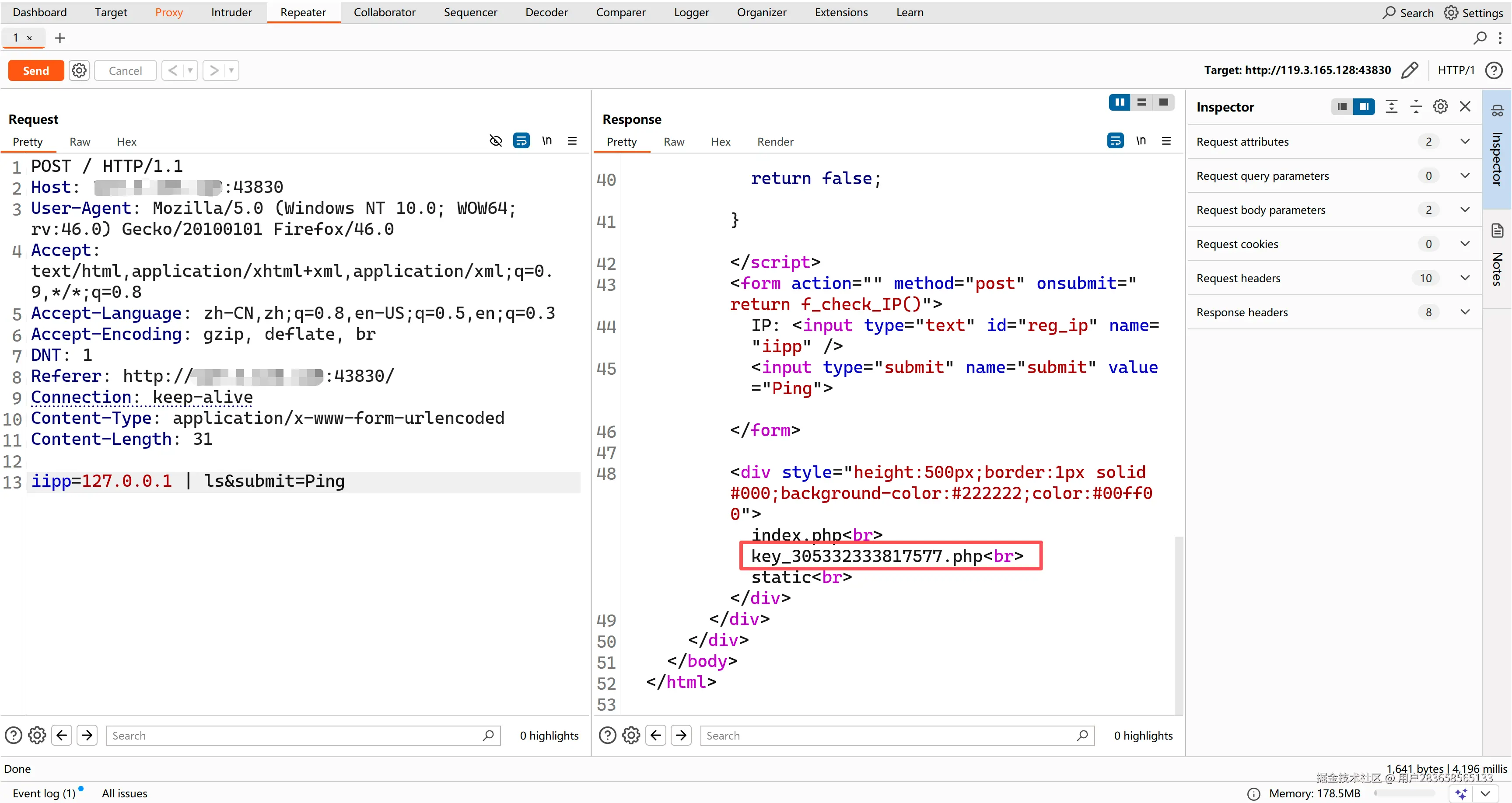Click the Inspector collapse-all sections icon
This screenshot has height=803, width=1512.
[x=1416, y=106]
